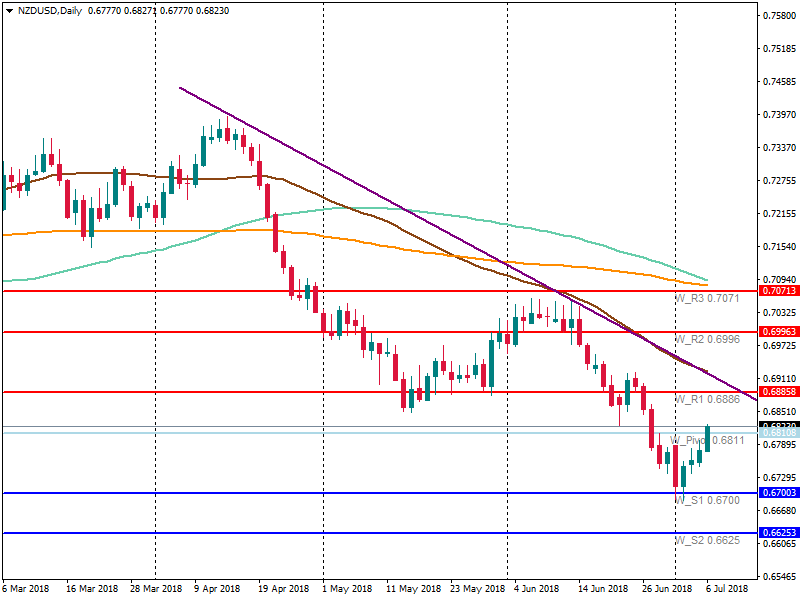
Task: Click the red 0.69963 price tag
Action: (x=778, y=331)
